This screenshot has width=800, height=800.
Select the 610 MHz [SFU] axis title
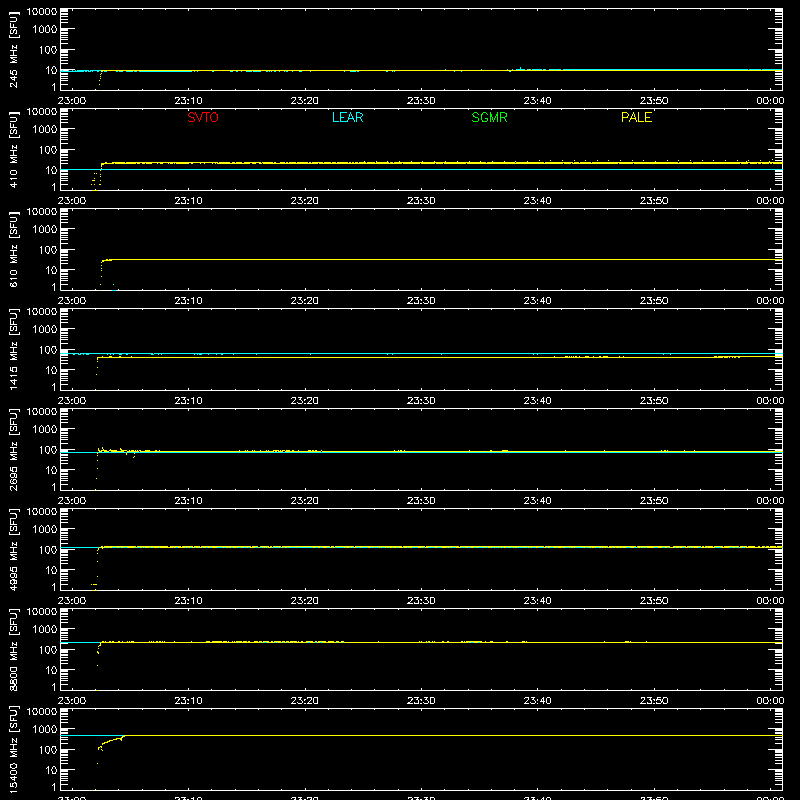[x=14, y=249]
